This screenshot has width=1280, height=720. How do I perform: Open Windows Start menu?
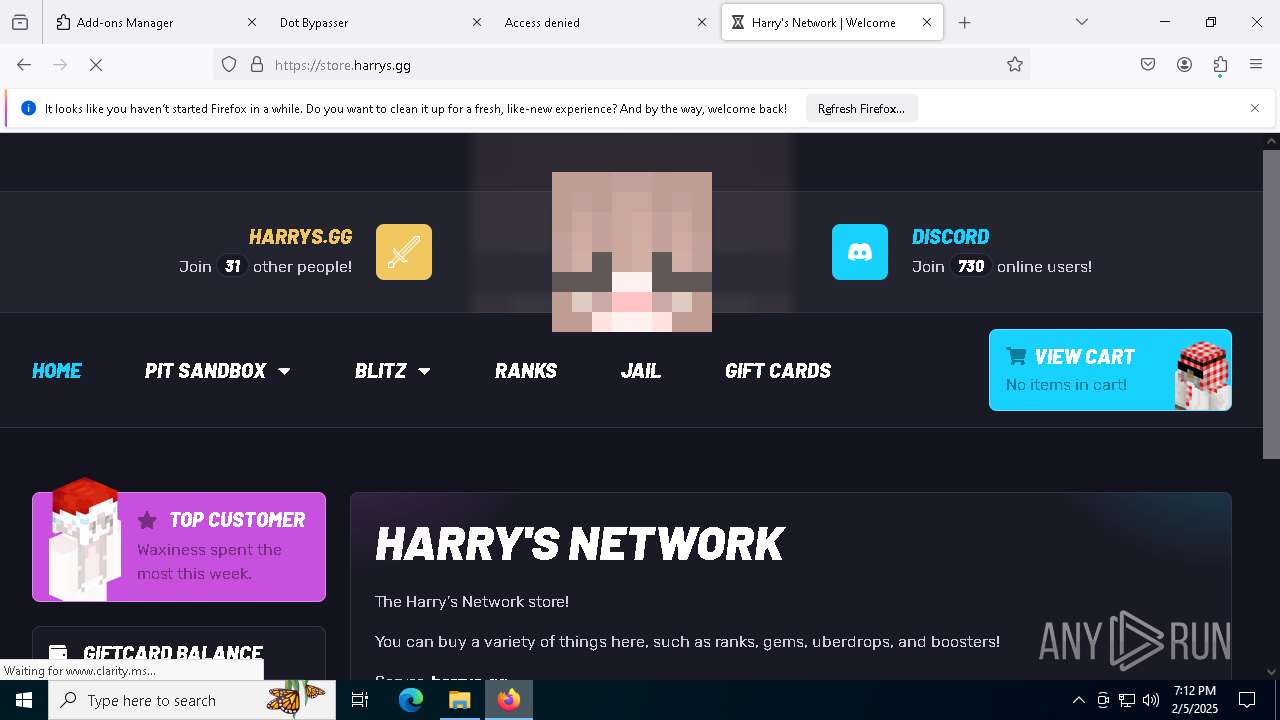tap(24, 700)
